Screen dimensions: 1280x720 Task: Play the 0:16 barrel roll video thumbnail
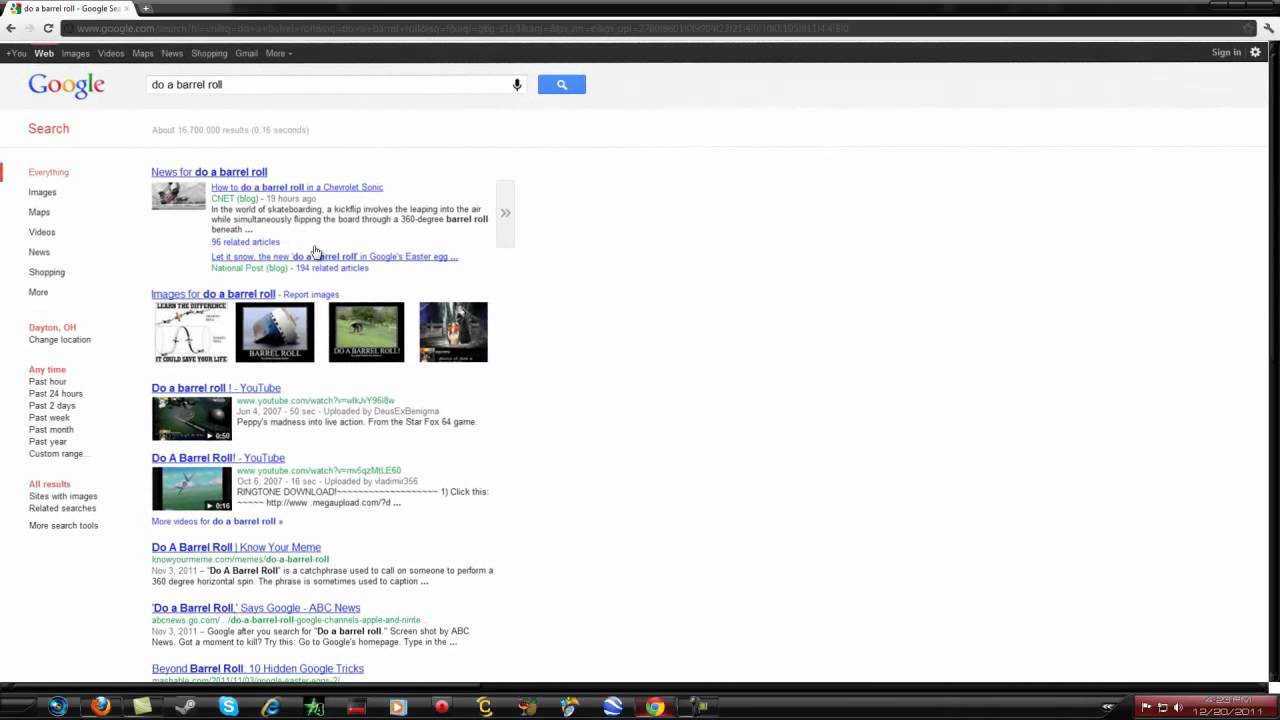(x=191, y=489)
